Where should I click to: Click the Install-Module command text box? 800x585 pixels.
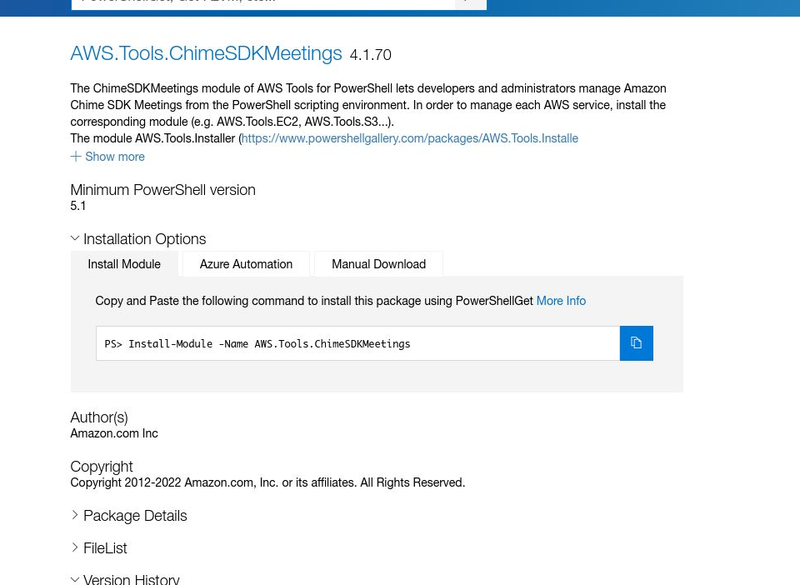[x=358, y=343]
